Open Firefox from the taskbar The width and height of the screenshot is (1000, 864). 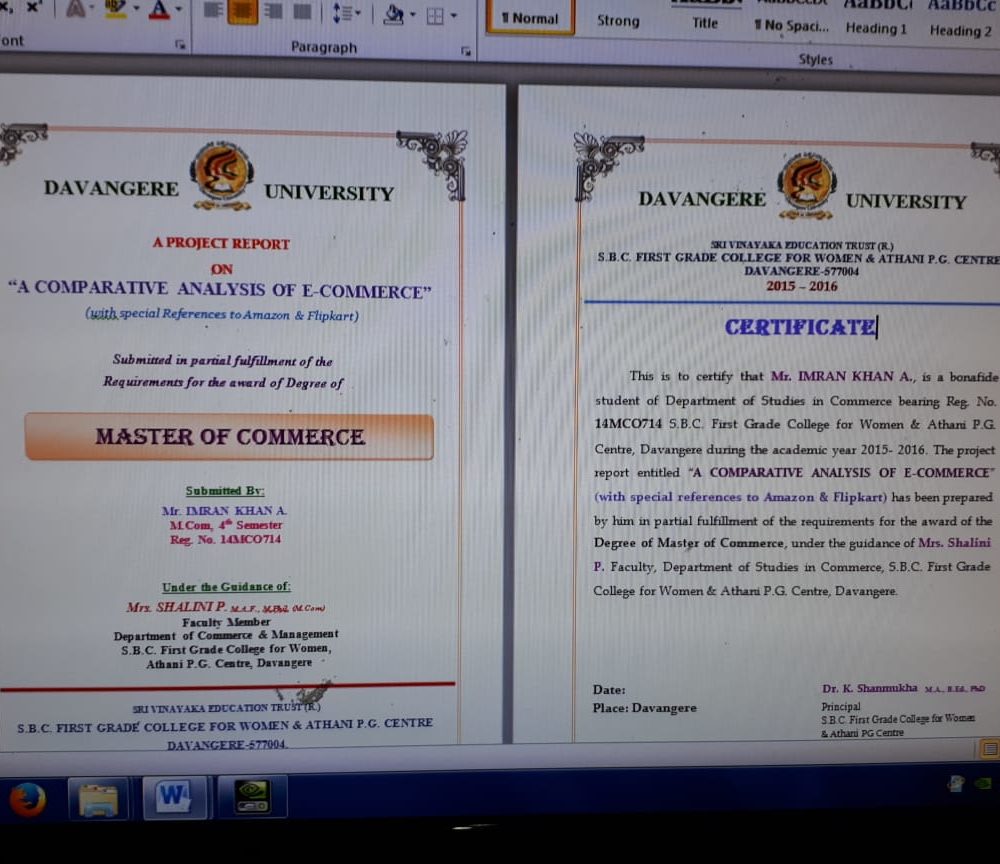tap(27, 799)
